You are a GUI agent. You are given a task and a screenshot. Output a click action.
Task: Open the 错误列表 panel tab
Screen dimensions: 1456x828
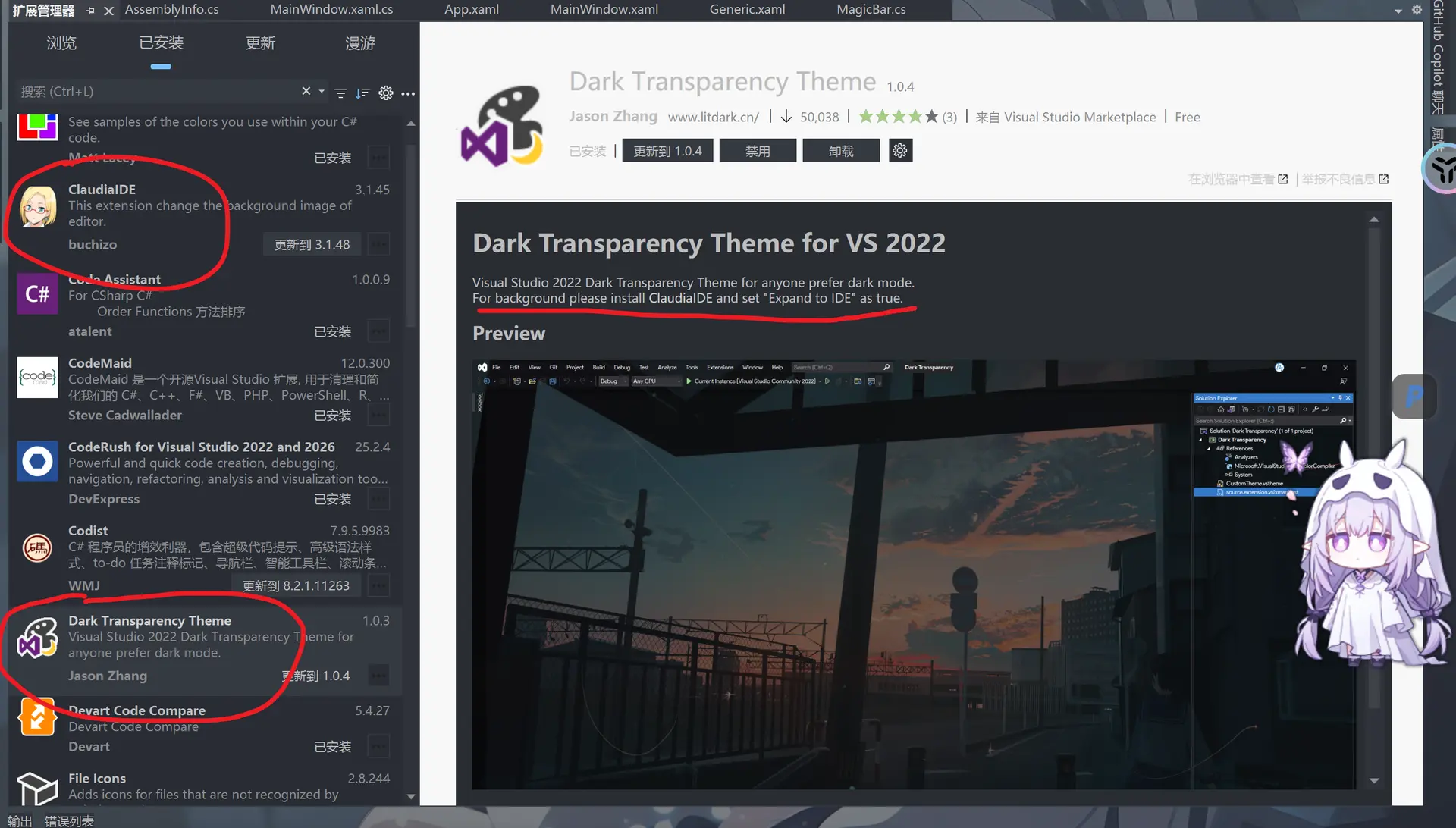coord(69,820)
